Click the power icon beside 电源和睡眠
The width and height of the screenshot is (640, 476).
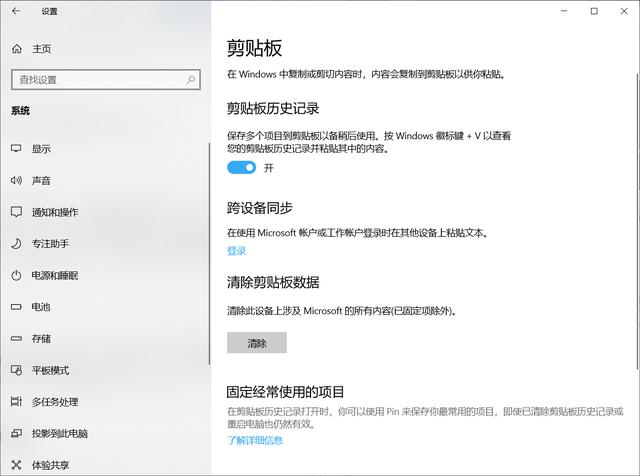[x=16, y=275]
